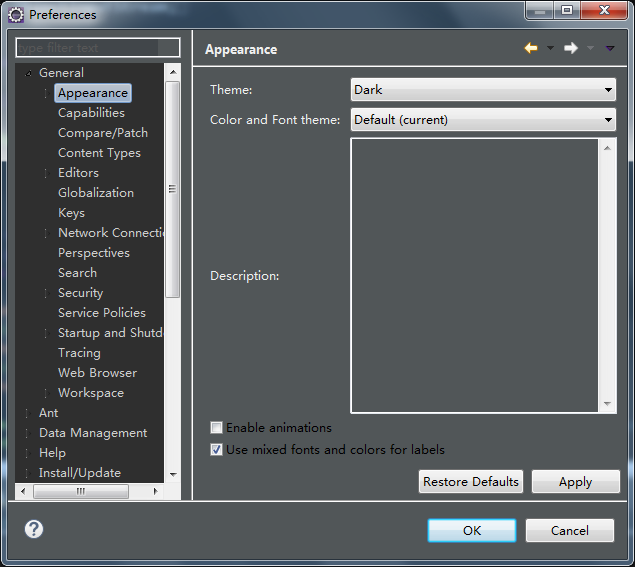The image size is (635, 567).
Task: Open Web Browser preferences
Action: (97, 373)
